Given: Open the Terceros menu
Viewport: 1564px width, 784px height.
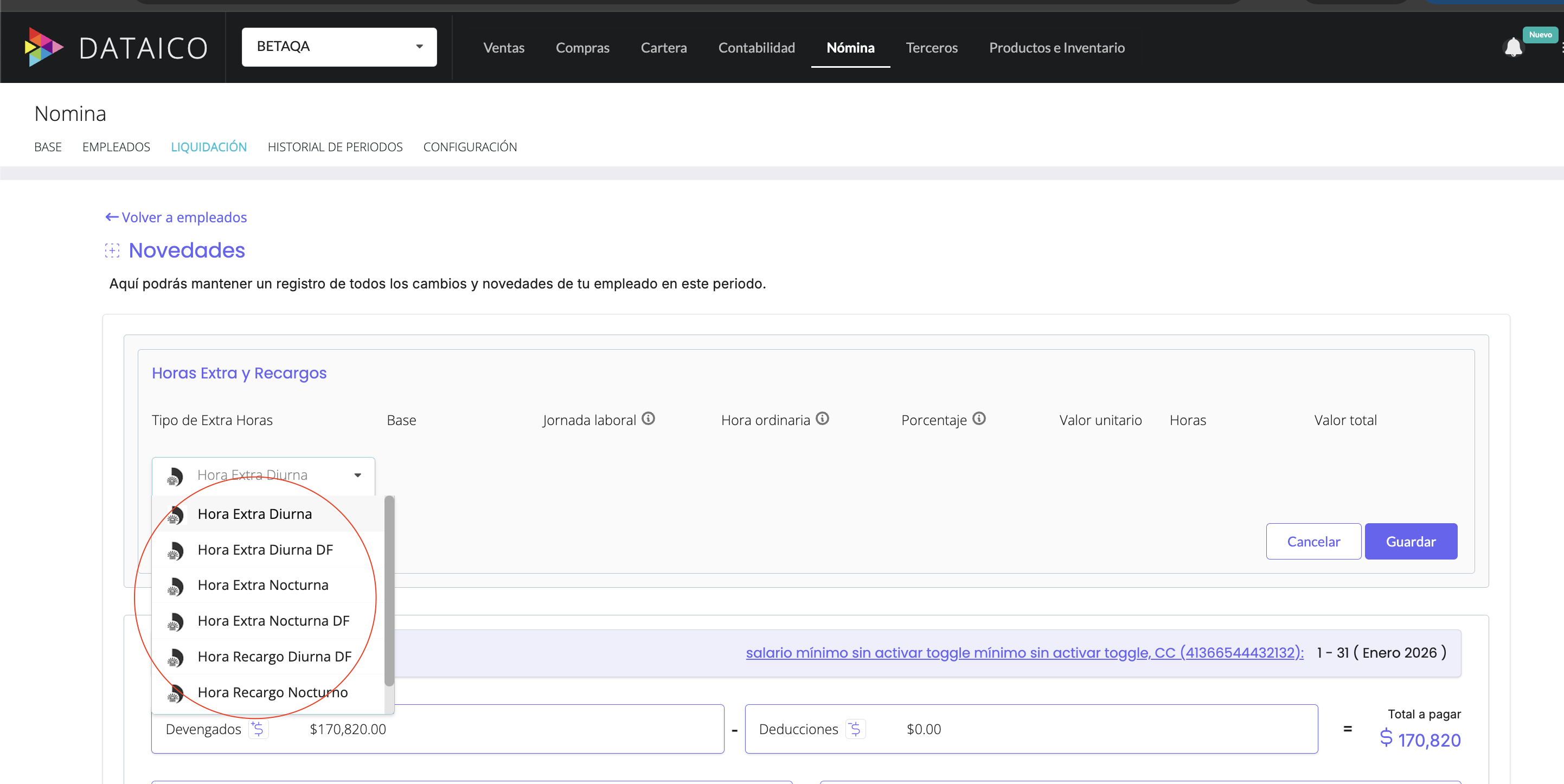Looking at the screenshot, I should point(931,47).
